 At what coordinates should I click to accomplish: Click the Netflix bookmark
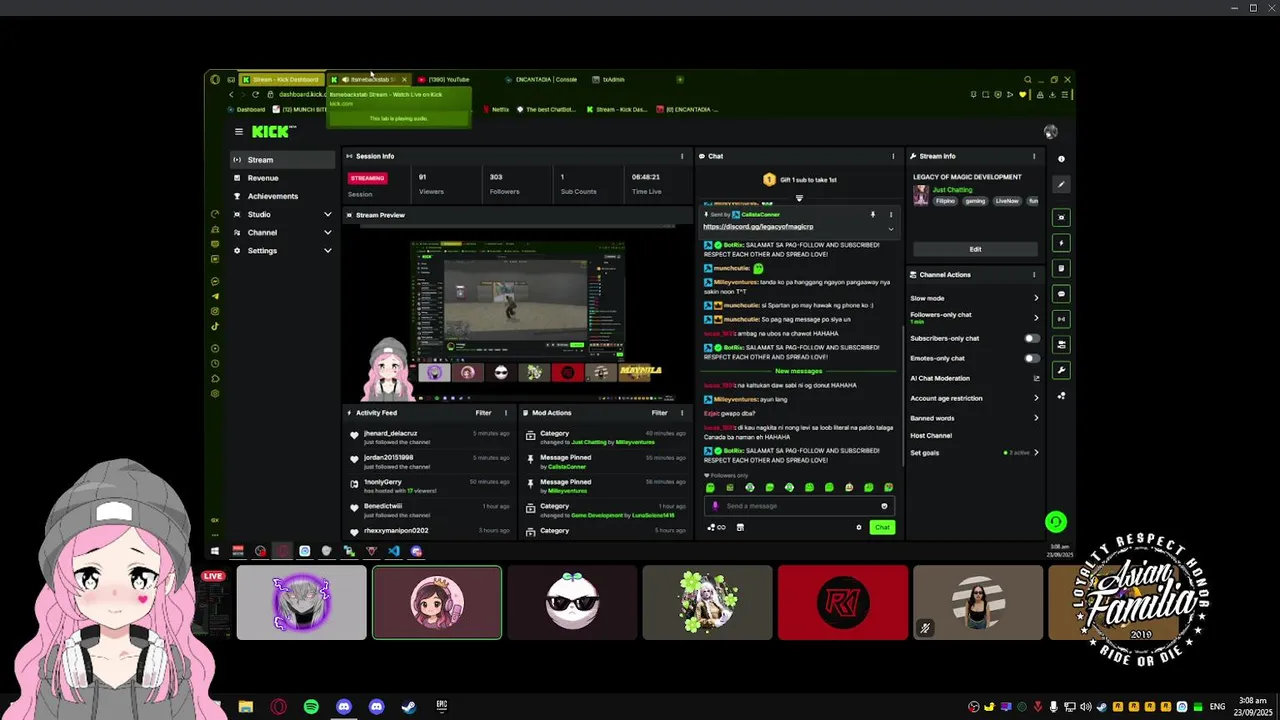pos(497,109)
